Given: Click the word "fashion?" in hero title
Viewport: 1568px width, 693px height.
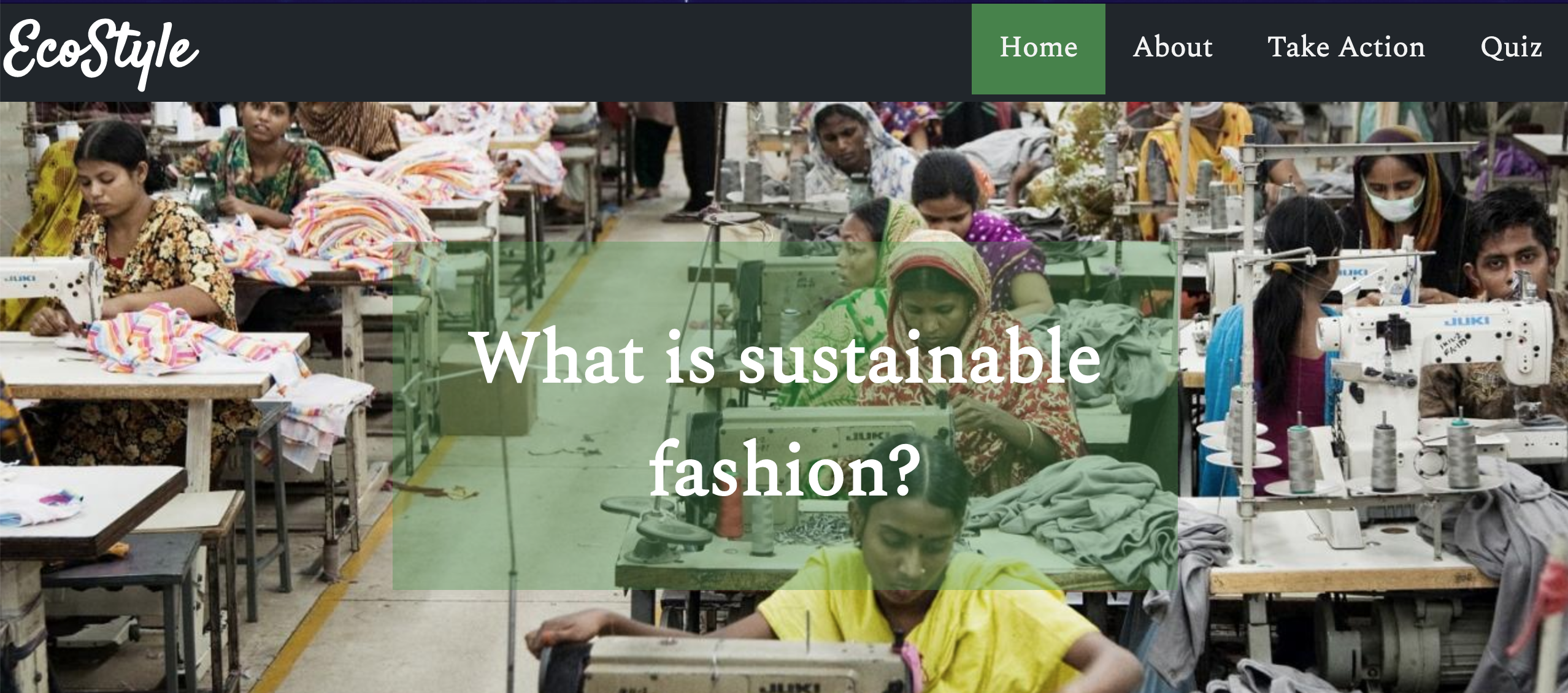Looking at the screenshot, I should pos(785,469).
